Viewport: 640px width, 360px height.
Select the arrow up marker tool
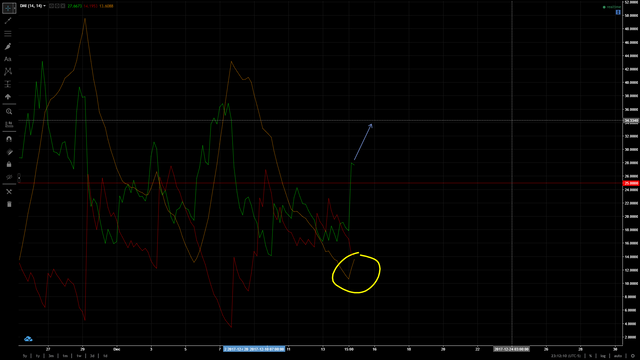pyautogui.click(x=8, y=97)
